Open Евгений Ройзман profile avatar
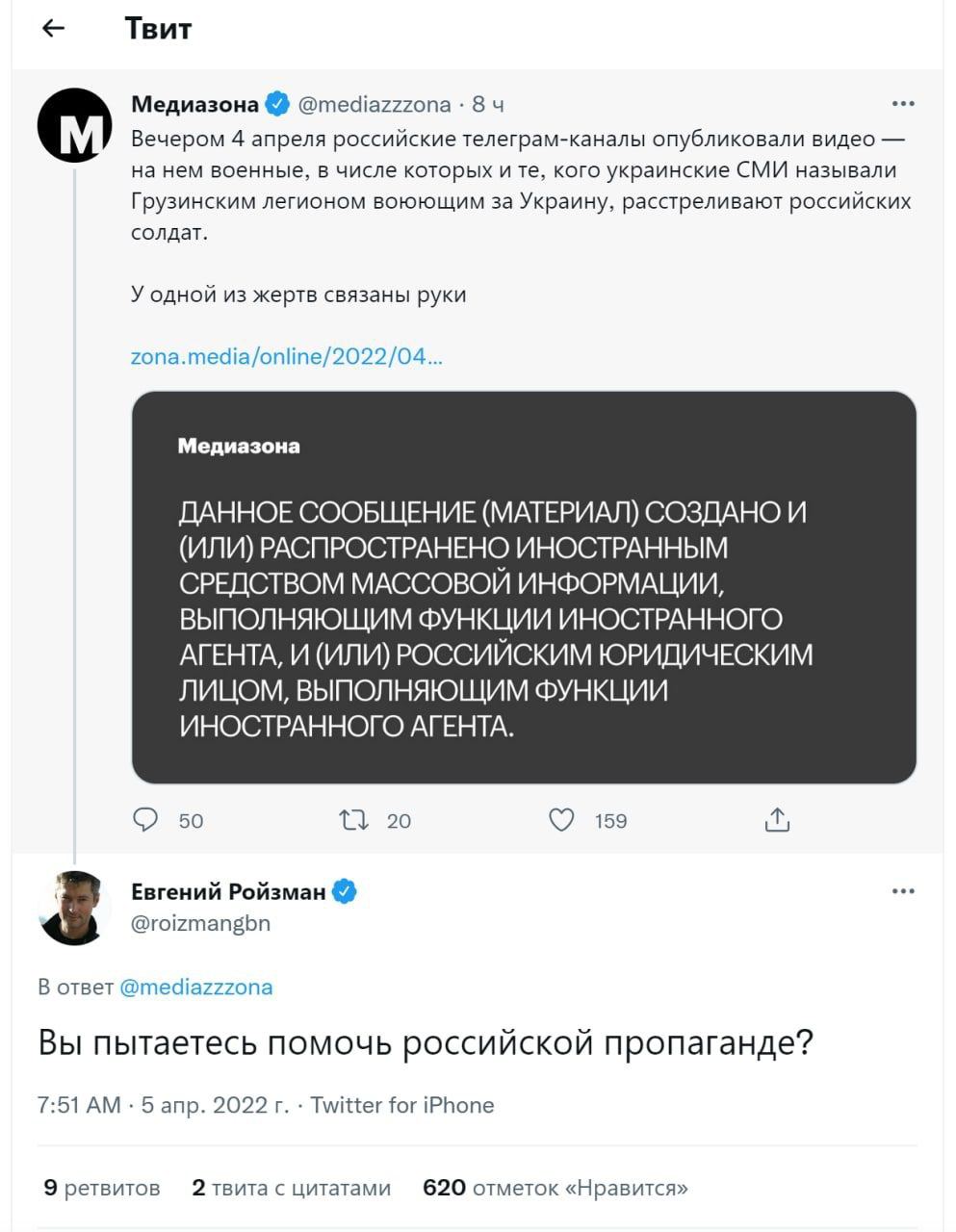The width and height of the screenshot is (956, 1232). pyautogui.click(x=74, y=909)
